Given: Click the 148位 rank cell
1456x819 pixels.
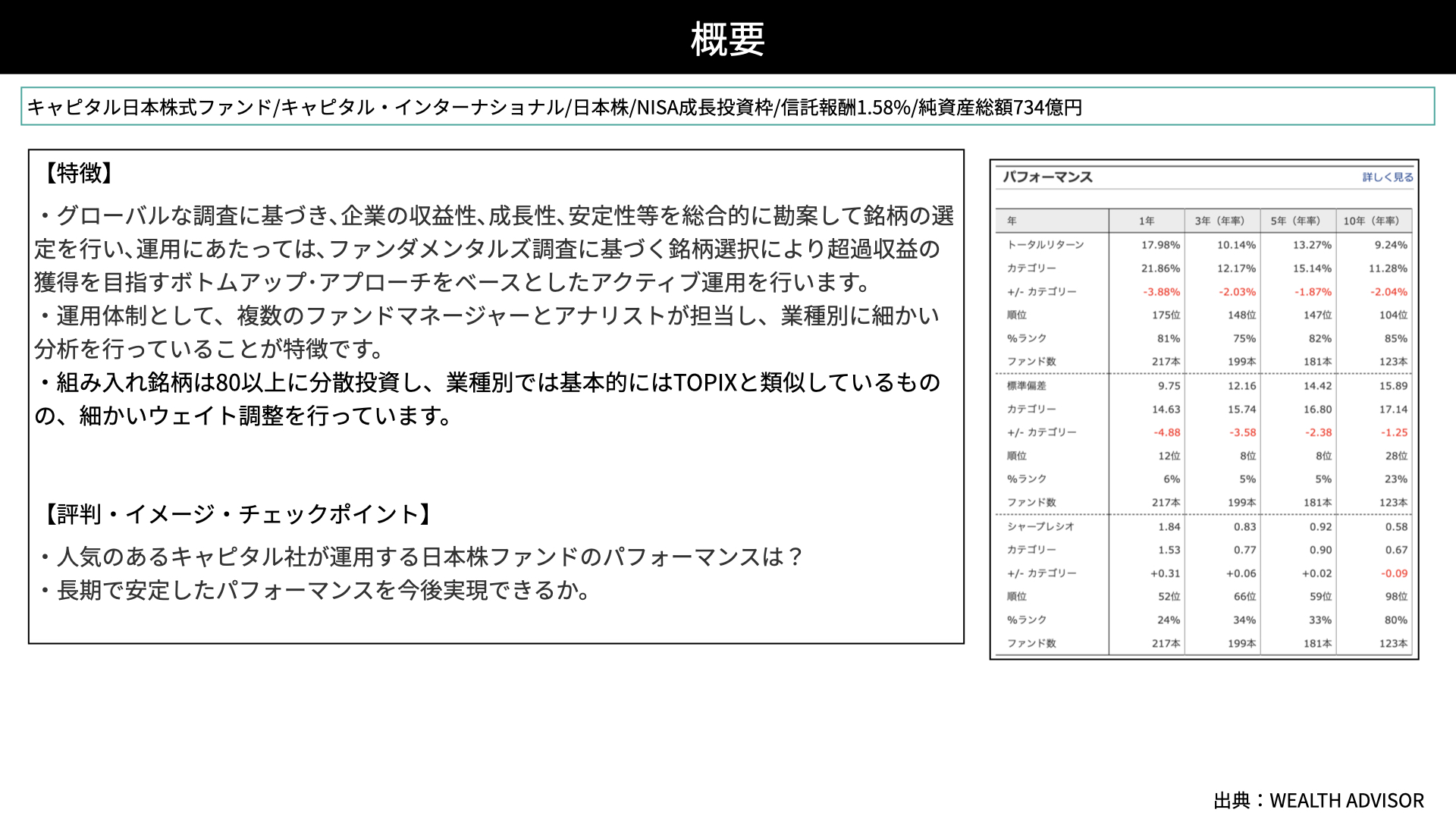Looking at the screenshot, I should pyautogui.click(x=1242, y=315).
